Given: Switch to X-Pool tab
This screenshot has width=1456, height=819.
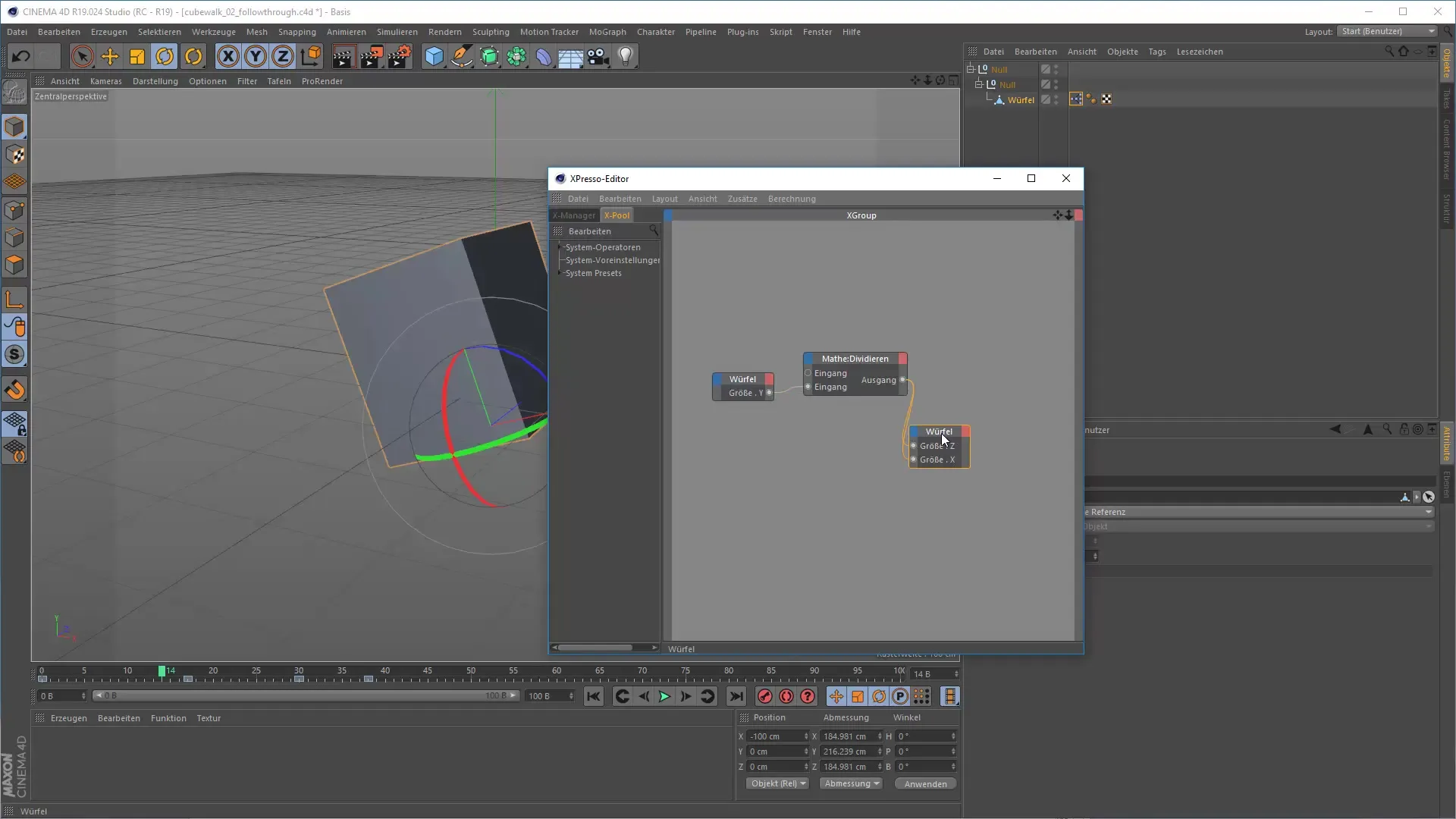Looking at the screenshot, I should click(x=617, y=215).
